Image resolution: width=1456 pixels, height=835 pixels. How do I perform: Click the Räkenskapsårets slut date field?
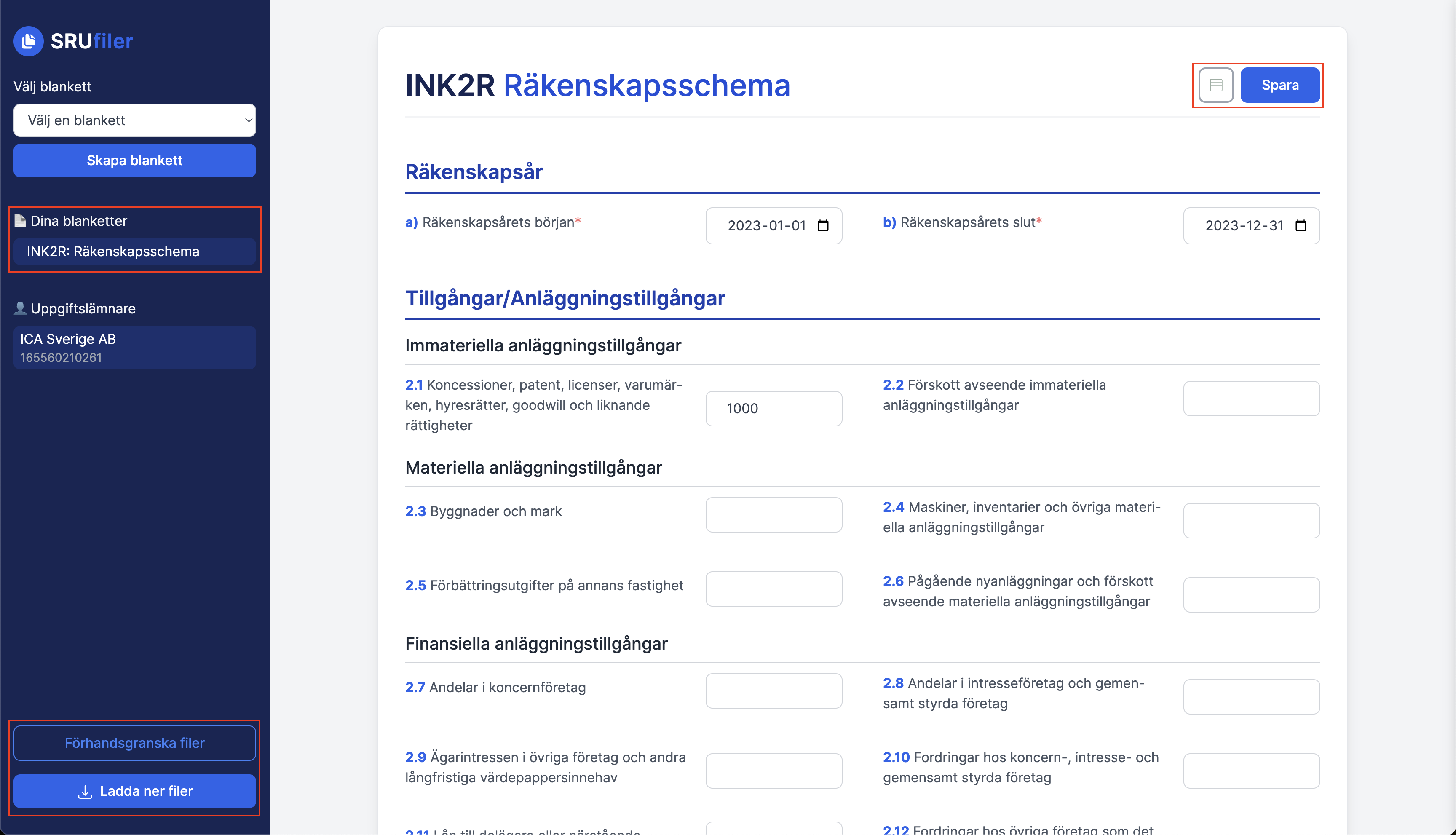coord(1251,226)
